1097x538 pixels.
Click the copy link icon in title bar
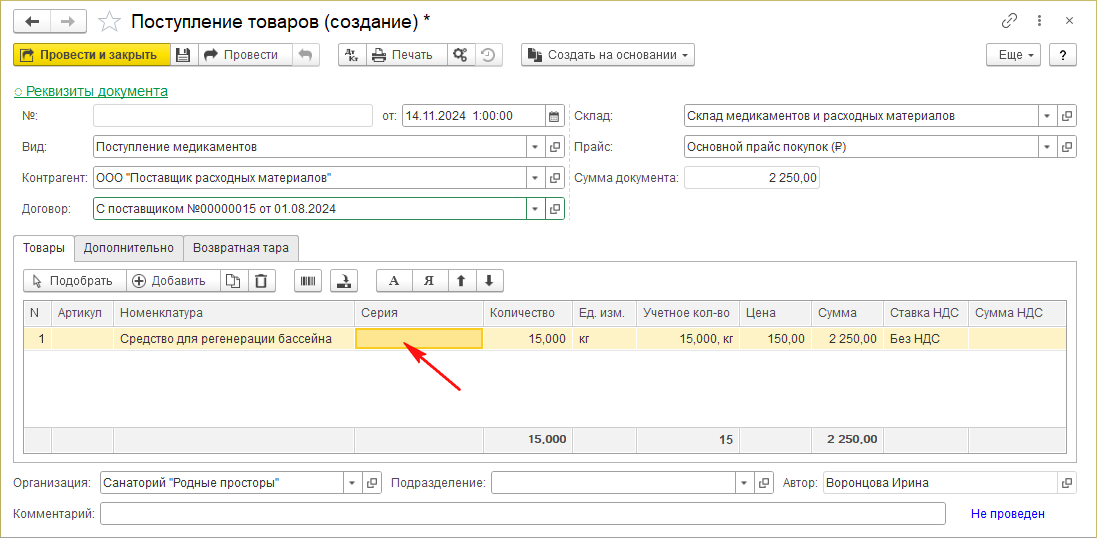(x=1009, y=21)
